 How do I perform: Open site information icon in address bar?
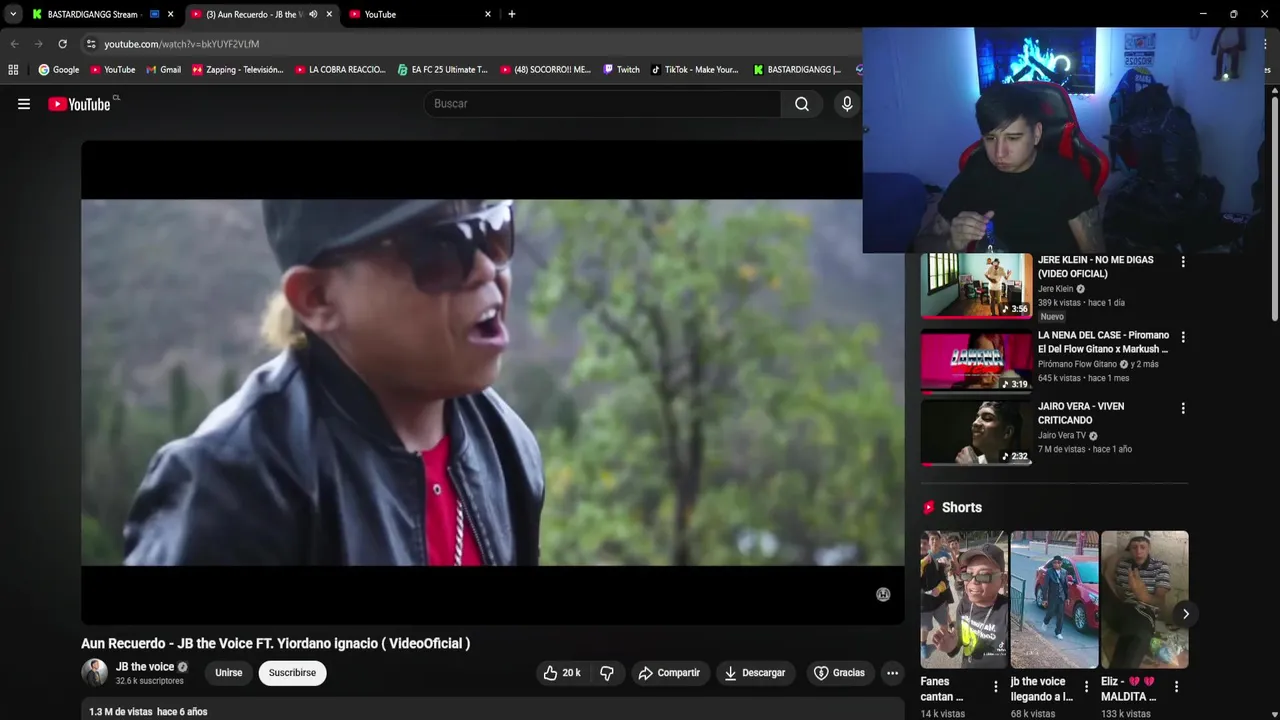click(x=91, y=44)
